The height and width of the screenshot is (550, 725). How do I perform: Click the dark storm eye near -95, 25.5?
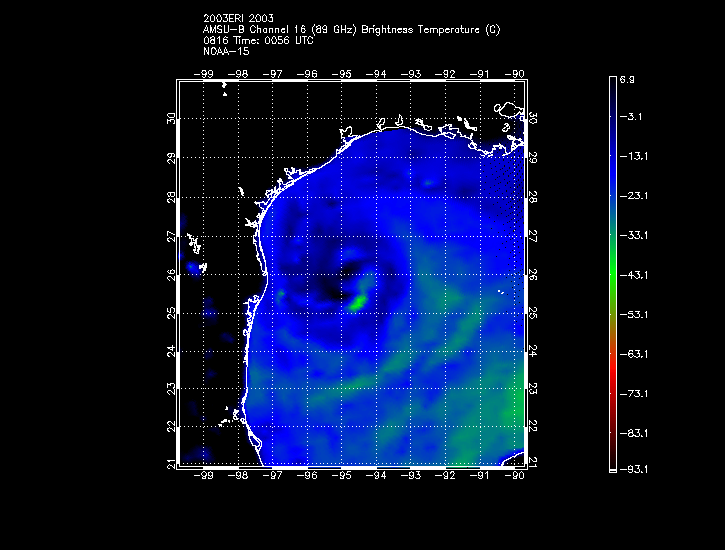click(x=336, y=291)
